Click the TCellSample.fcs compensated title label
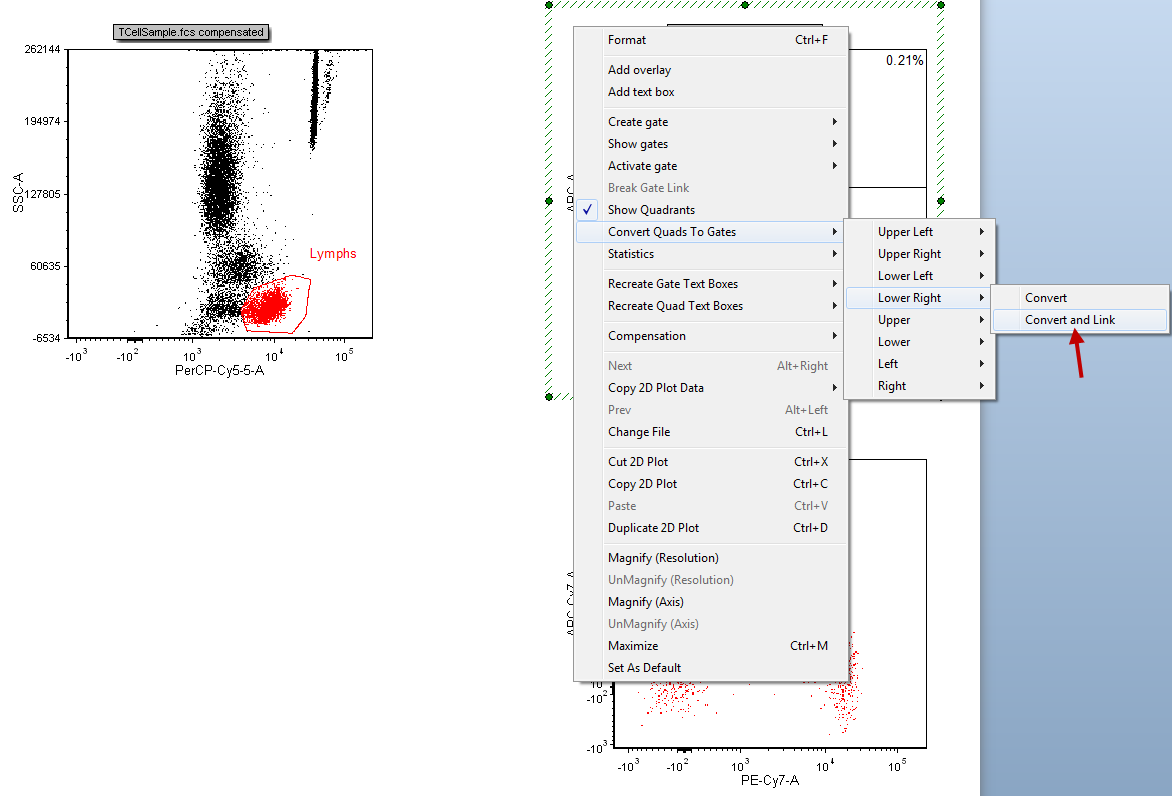Viewport: 1172px width, 796px height. point(191,32)
